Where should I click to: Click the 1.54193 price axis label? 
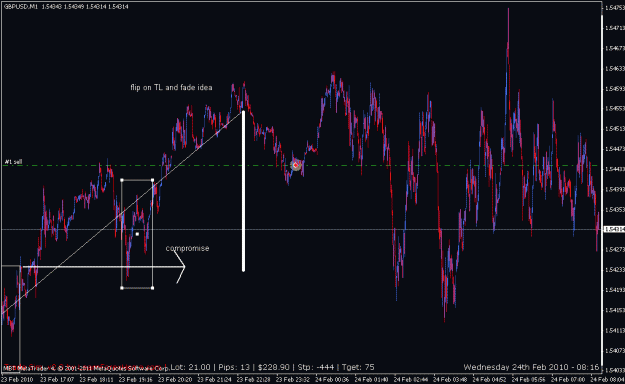click(x=615, y=290)
